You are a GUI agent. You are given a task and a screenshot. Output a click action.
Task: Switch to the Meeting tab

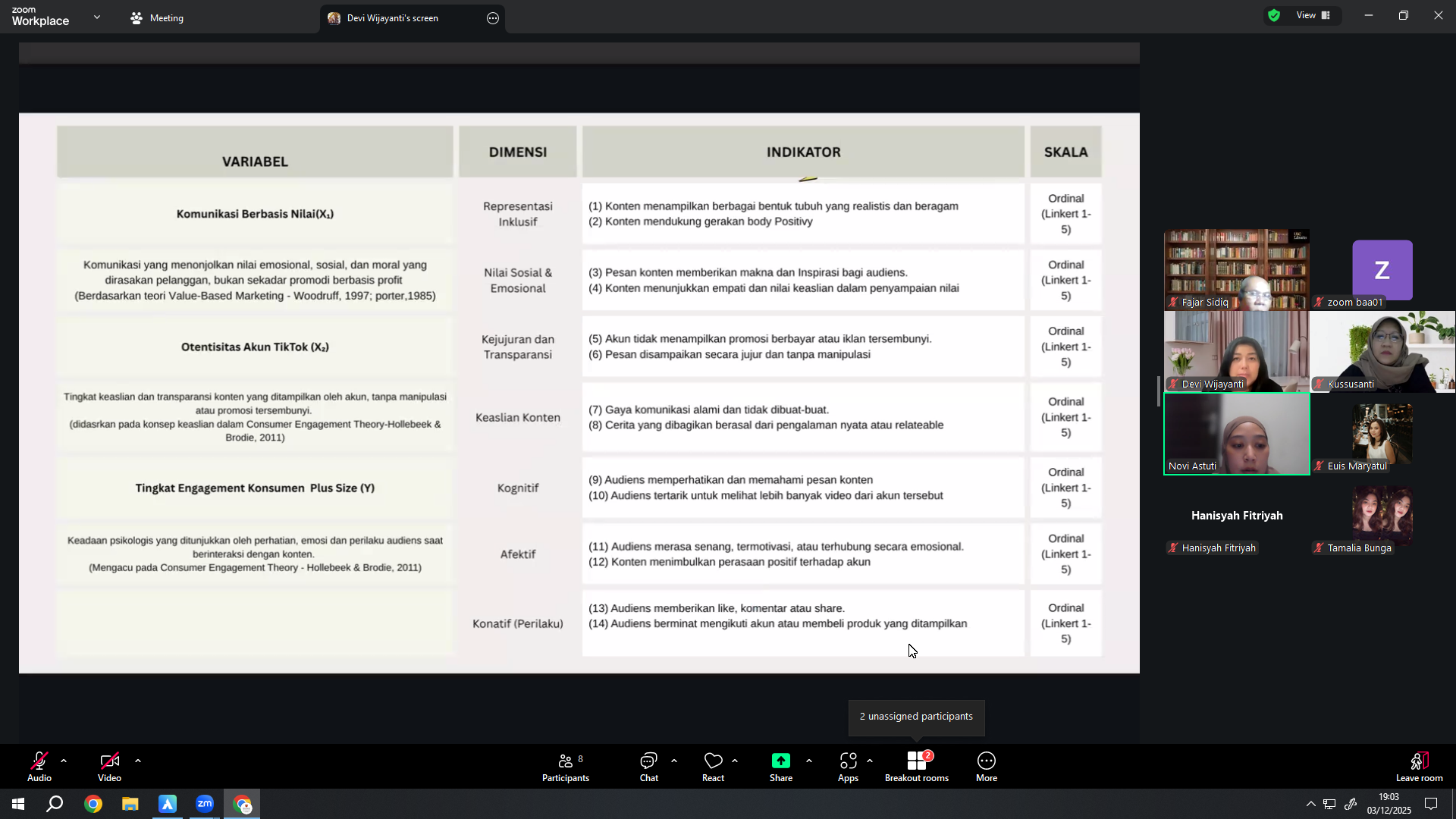coord(157,17)
